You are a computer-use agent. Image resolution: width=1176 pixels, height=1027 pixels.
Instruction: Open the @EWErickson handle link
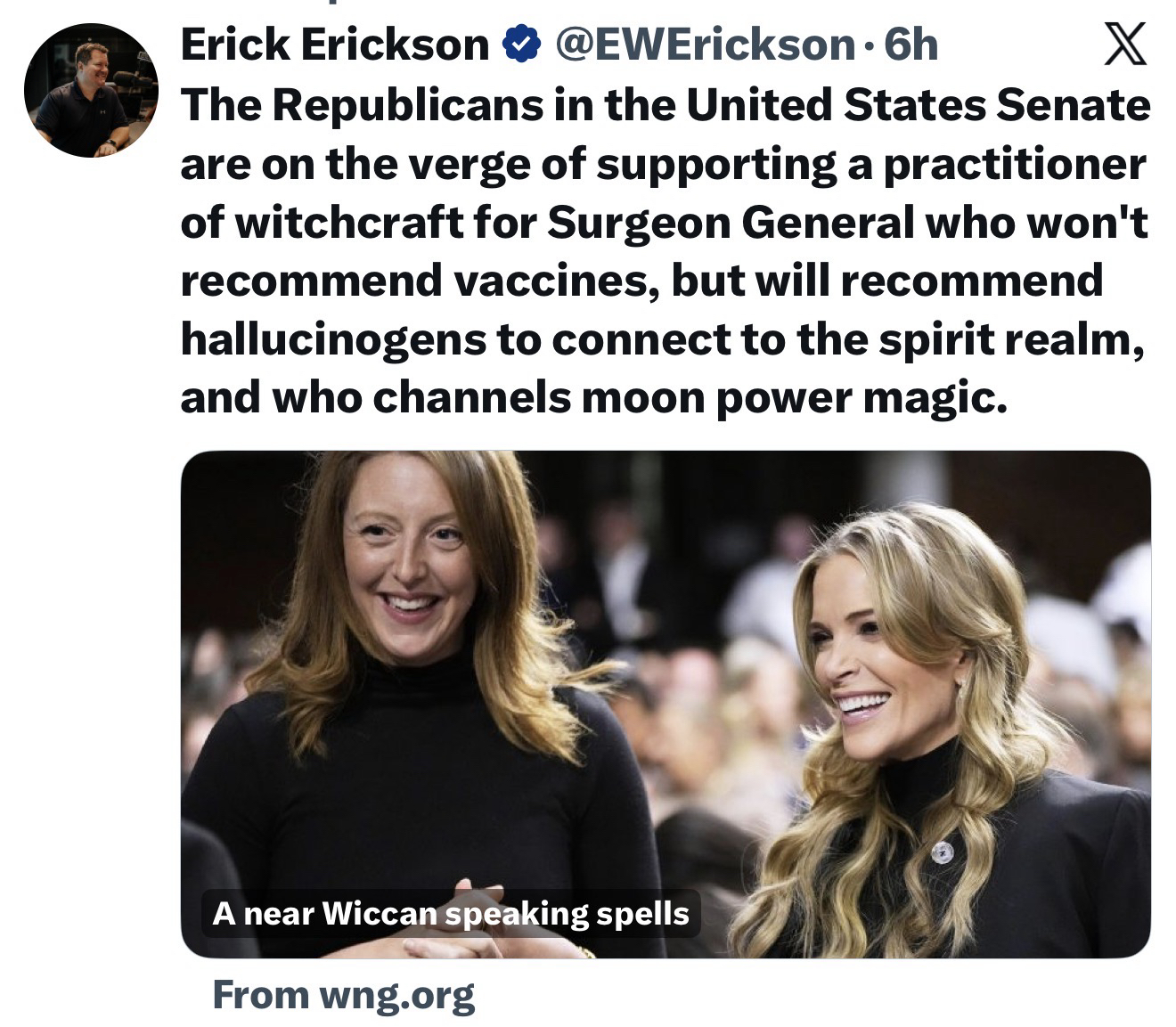pos(704,45)
